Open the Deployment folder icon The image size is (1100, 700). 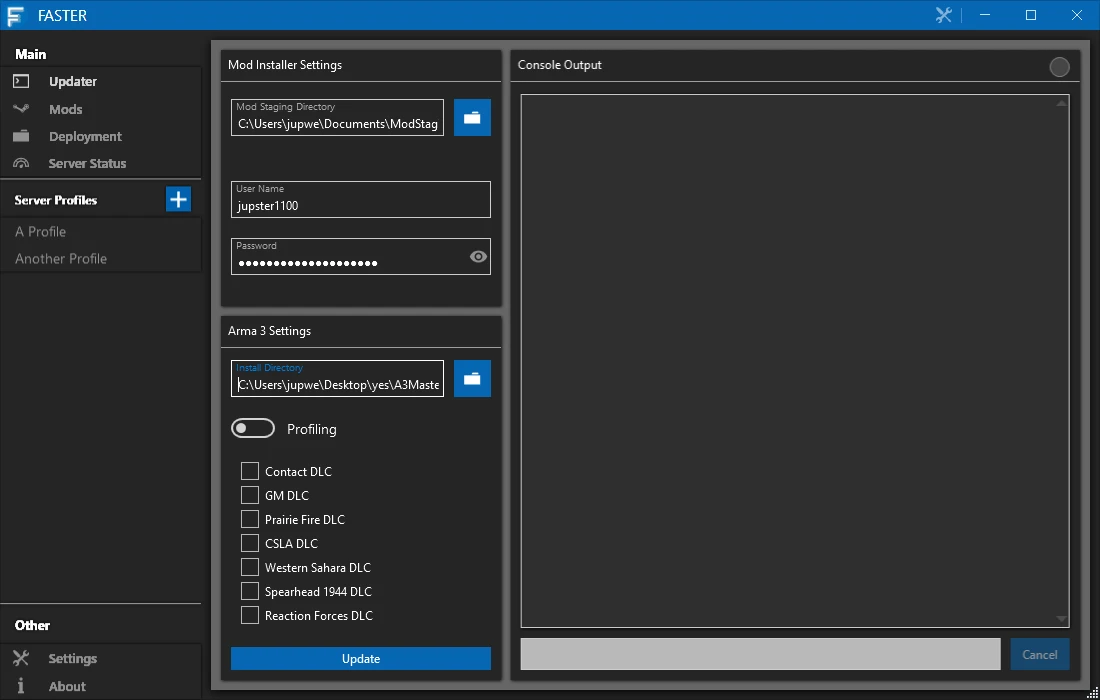[x=21, y=136]
